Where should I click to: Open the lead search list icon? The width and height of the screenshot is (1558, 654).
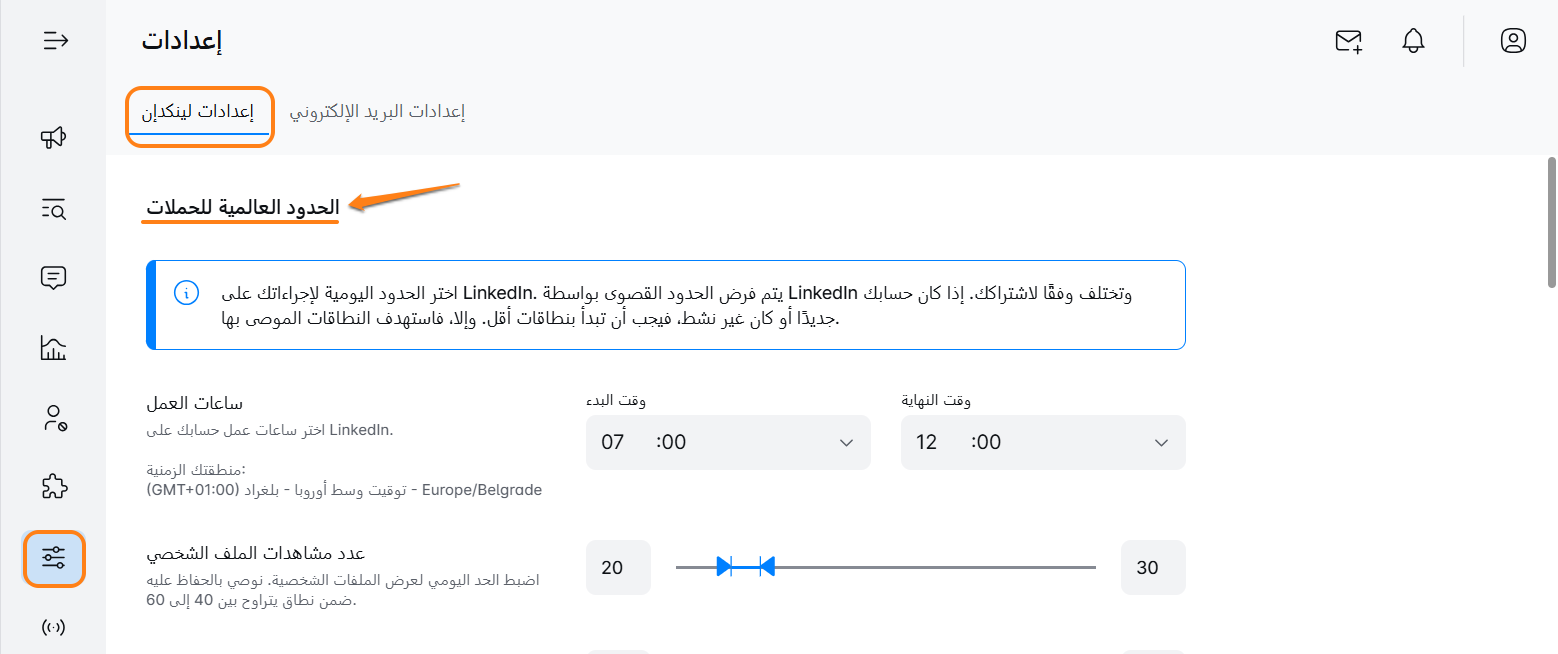point(54,209)
